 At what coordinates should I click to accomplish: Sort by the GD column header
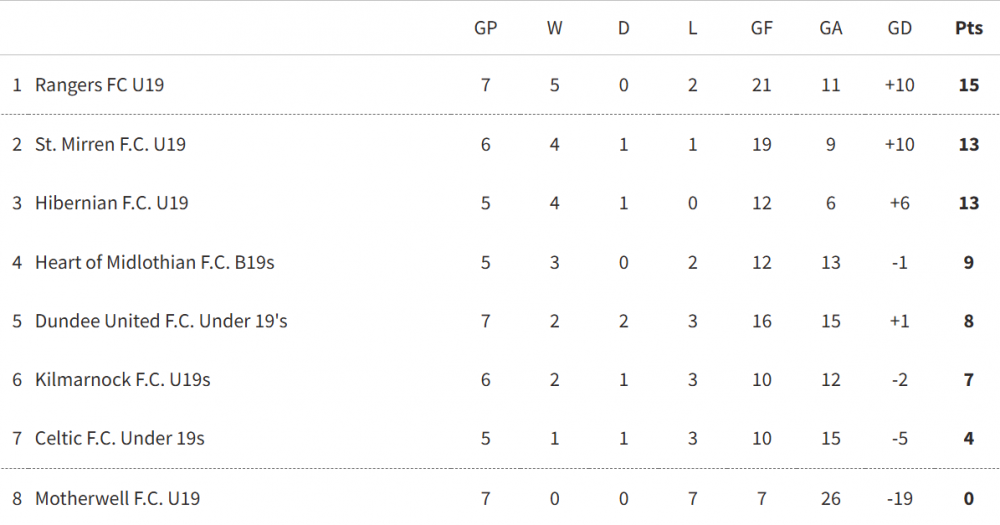pos(899,28)
